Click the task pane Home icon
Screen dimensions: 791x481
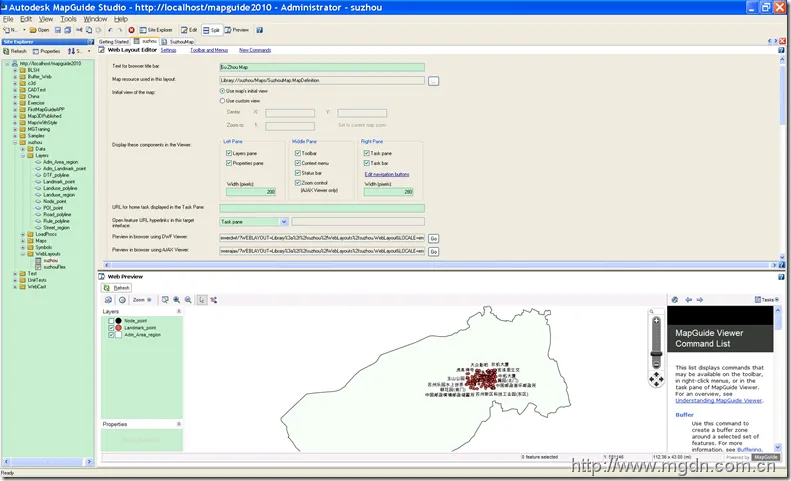point(675,300)
